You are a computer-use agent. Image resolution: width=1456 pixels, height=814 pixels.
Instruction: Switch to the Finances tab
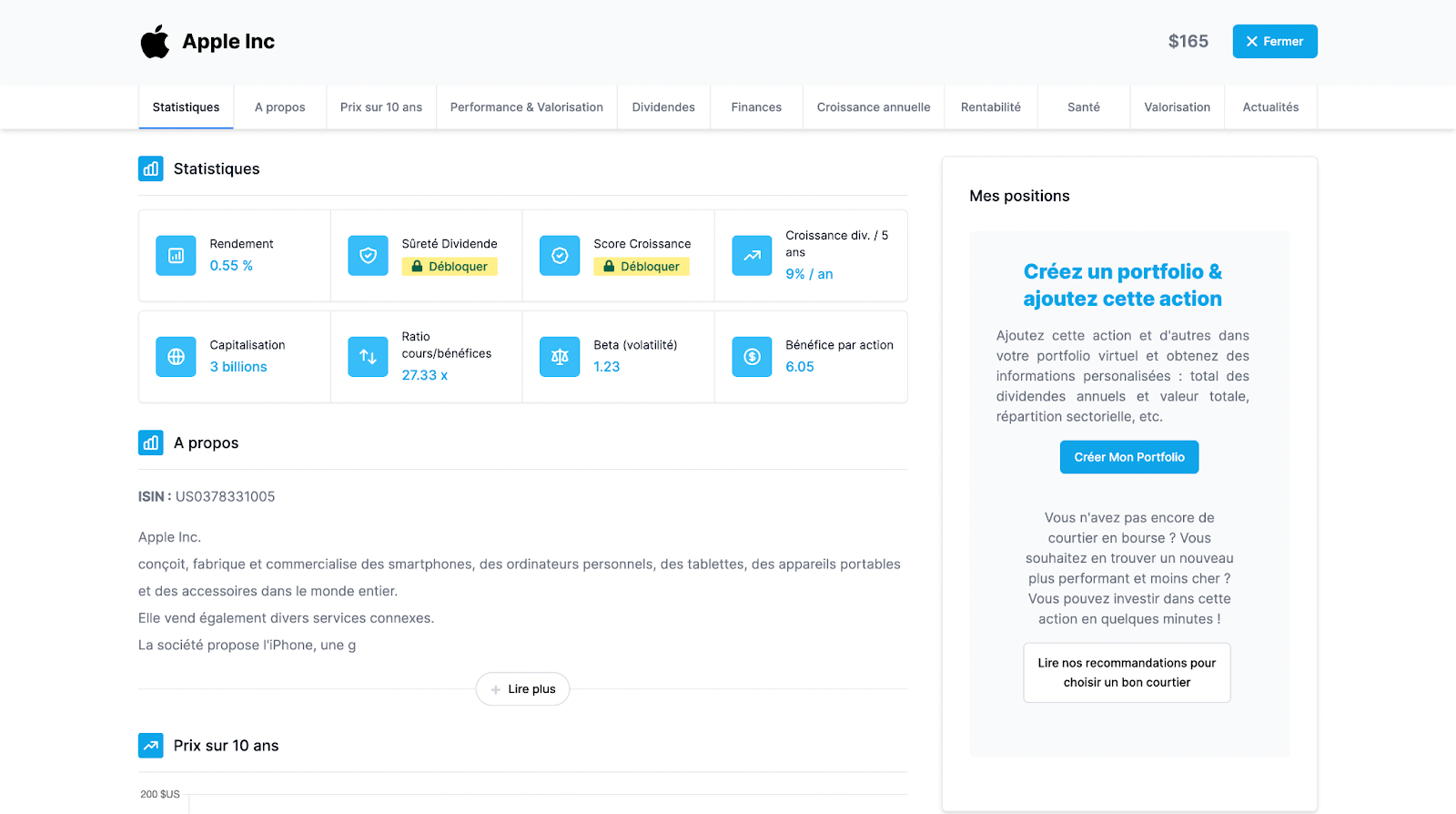pos(756,107)
